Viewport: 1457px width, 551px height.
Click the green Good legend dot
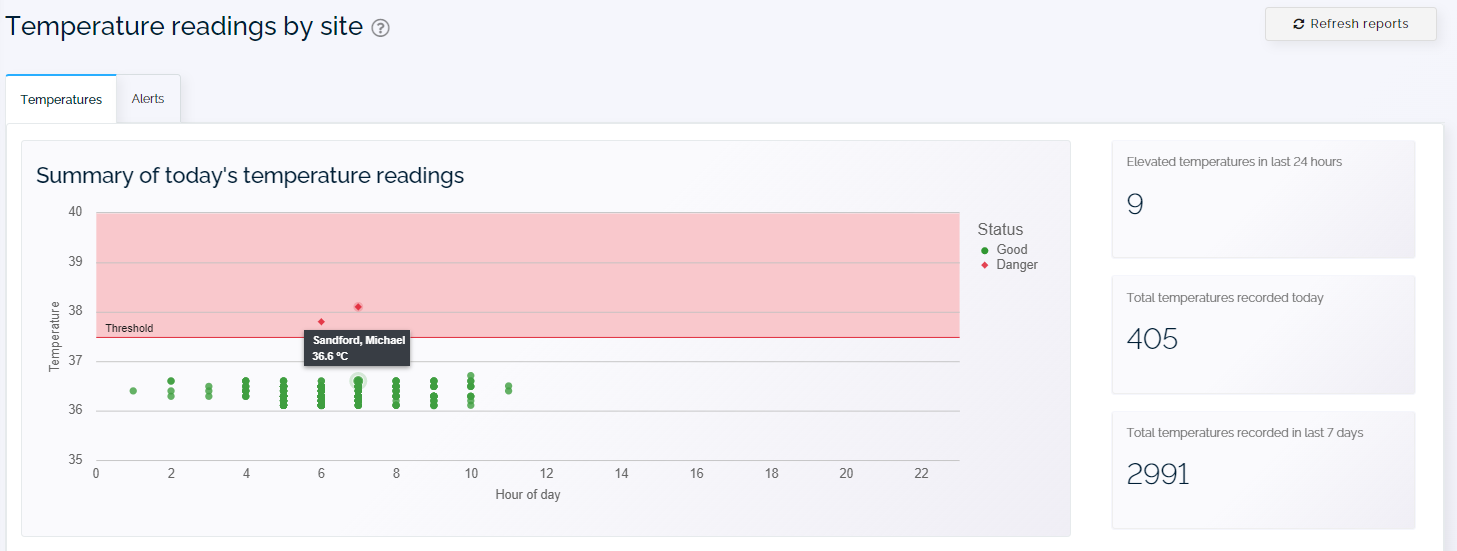[984, 250]
